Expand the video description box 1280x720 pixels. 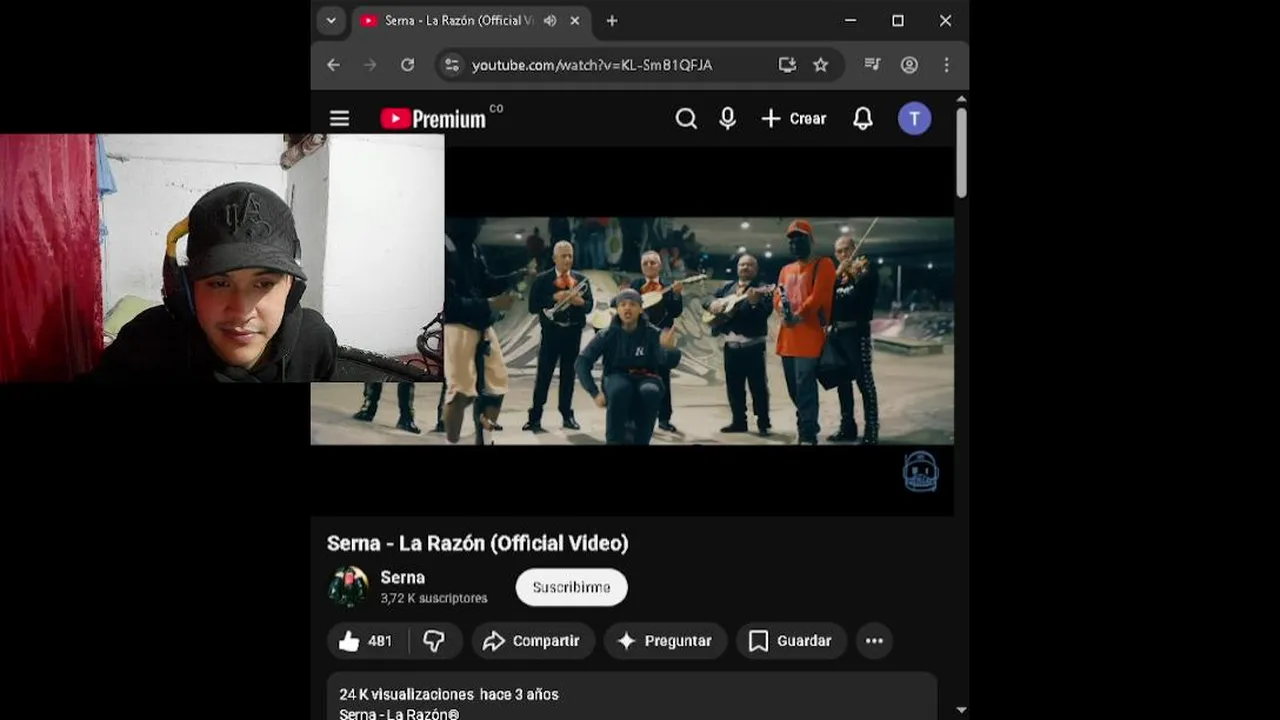(632, 696)
